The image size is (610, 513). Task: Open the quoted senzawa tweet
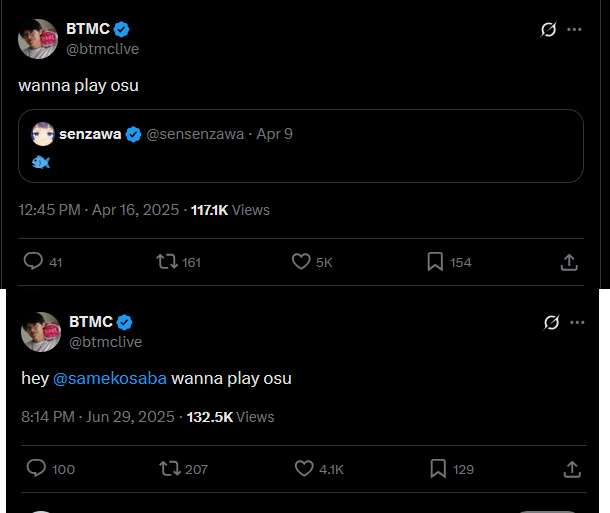[x=301, y=146]
